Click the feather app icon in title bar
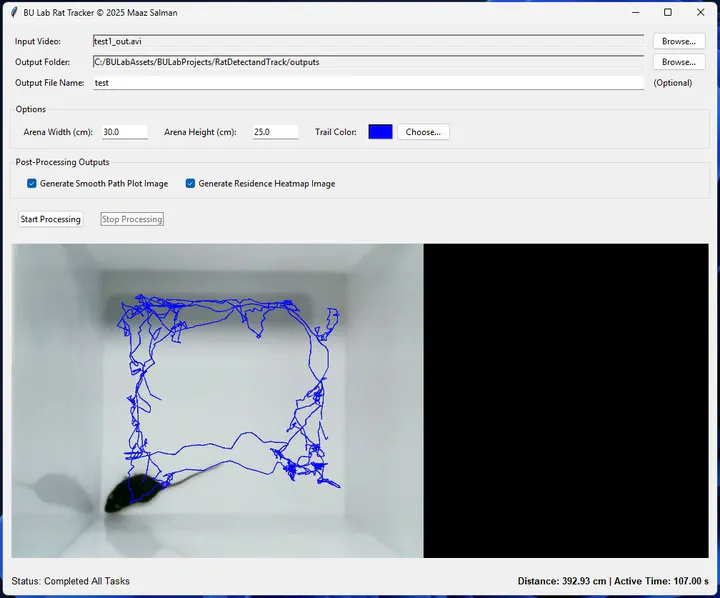Image resolution: width=720 pixels, height=598 pixels. pyautogui.click(x=12, y=12)
